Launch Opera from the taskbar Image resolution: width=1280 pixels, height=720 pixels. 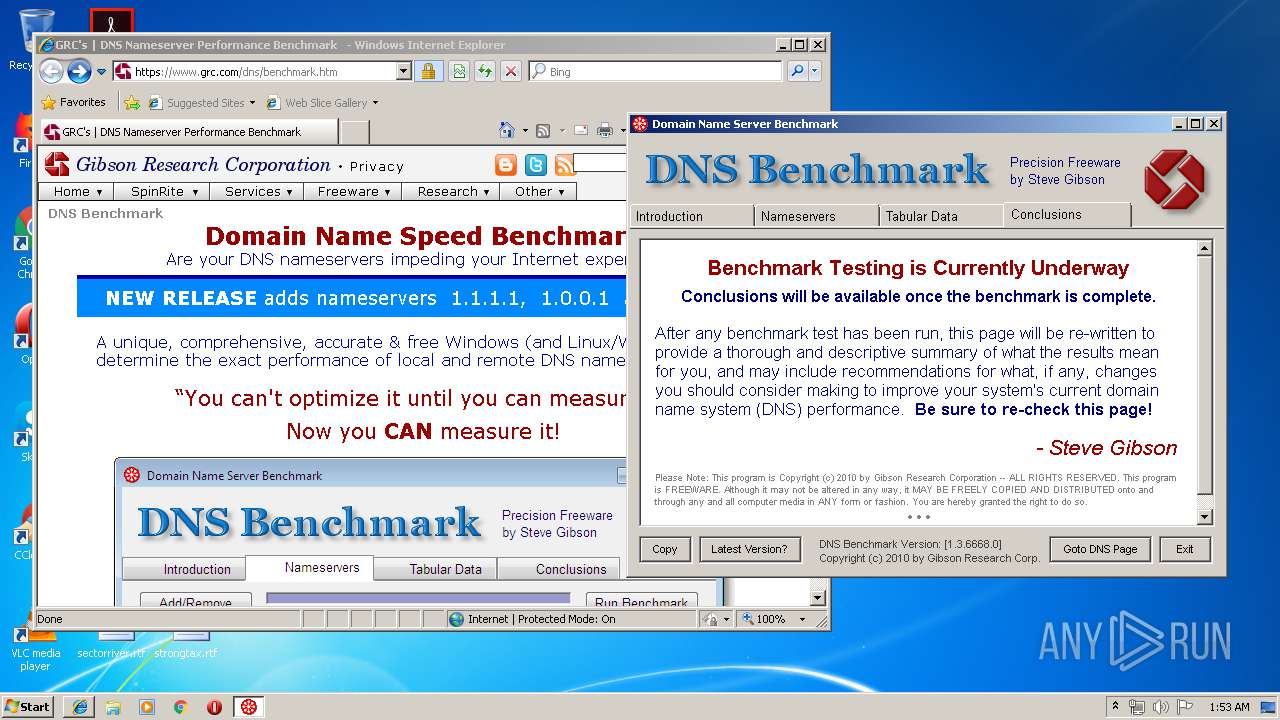pyautogui.click(x=215, y=706)
